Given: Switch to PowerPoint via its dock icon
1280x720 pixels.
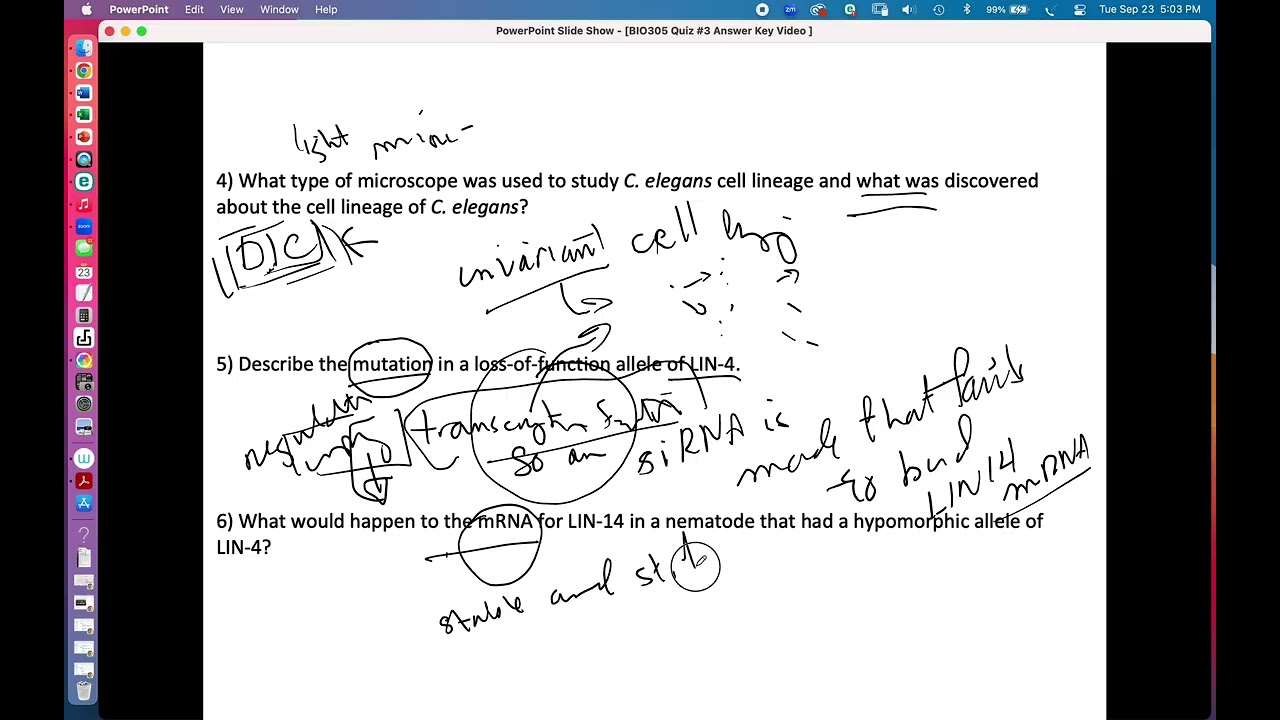Looking at the screenshot, I should tap(84, 137).
